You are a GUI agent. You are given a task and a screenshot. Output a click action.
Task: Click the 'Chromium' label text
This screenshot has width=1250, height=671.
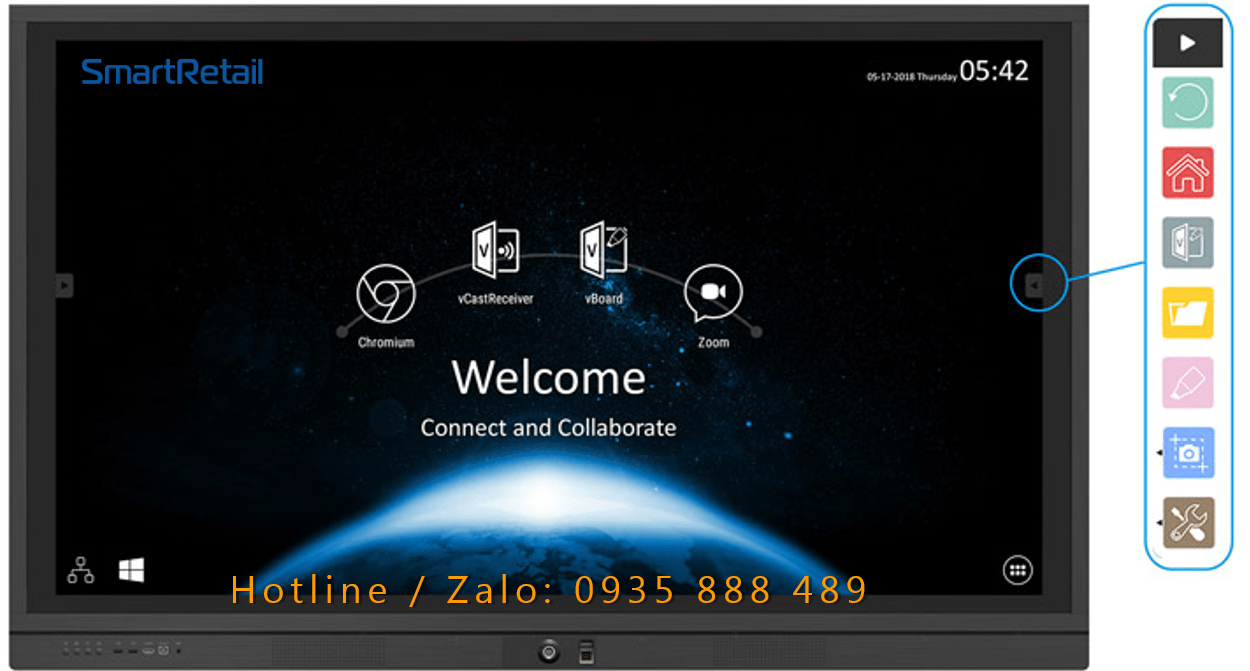click(x=386, y=342)
